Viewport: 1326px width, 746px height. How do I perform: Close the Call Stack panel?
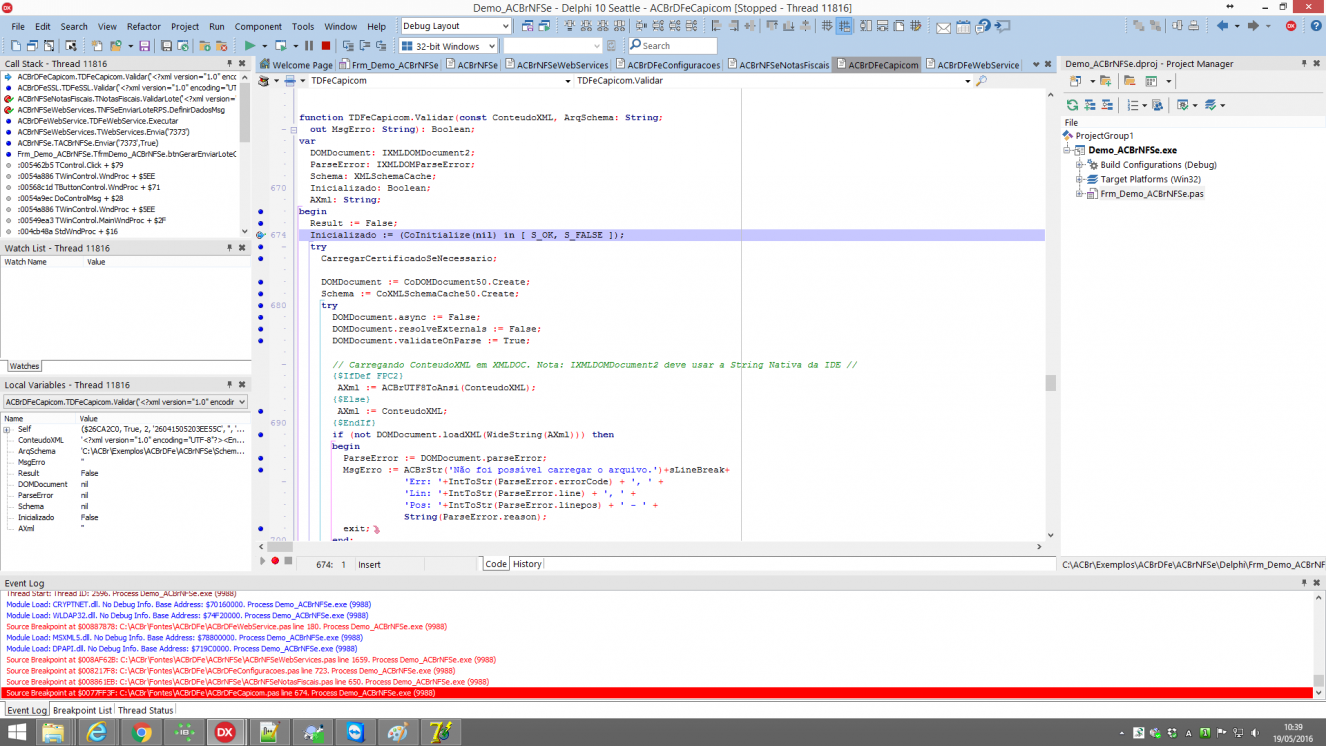[x=243, y=64]
